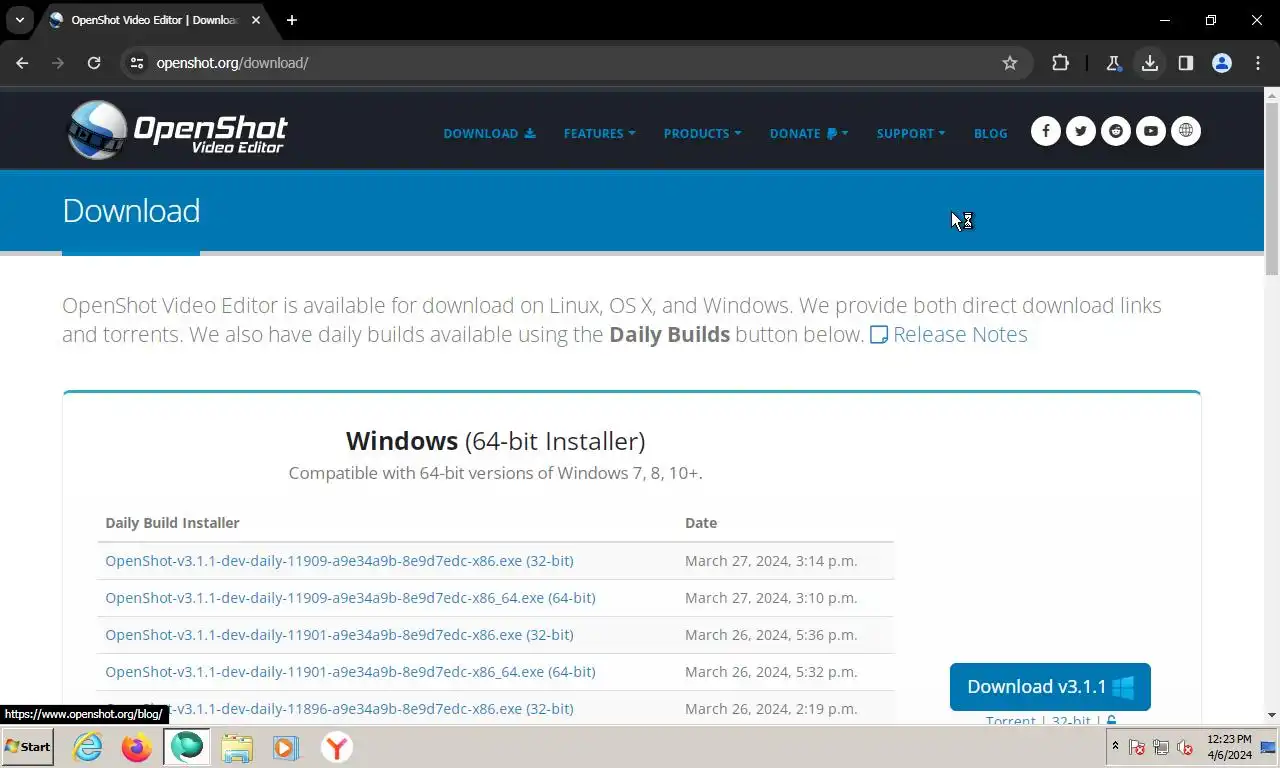Screen dimensions: 1280x768
Task: Launch Yandex browser from the taskbar
Action: [337, 747]
